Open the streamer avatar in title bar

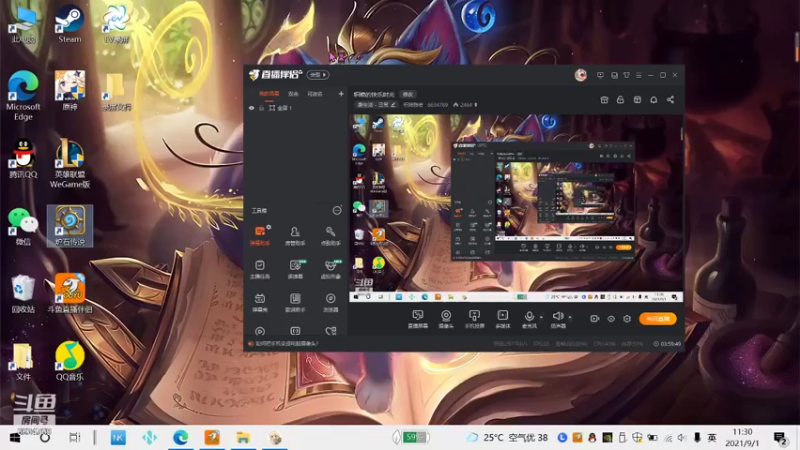point(581,75)
